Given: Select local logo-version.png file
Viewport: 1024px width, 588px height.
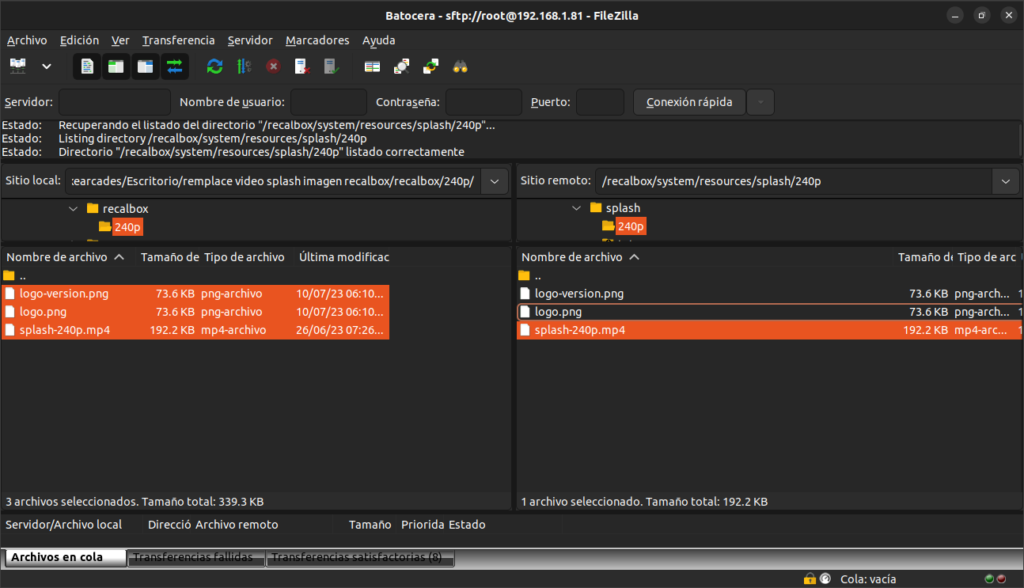Looking at the screenshot, I should (196, 294).
